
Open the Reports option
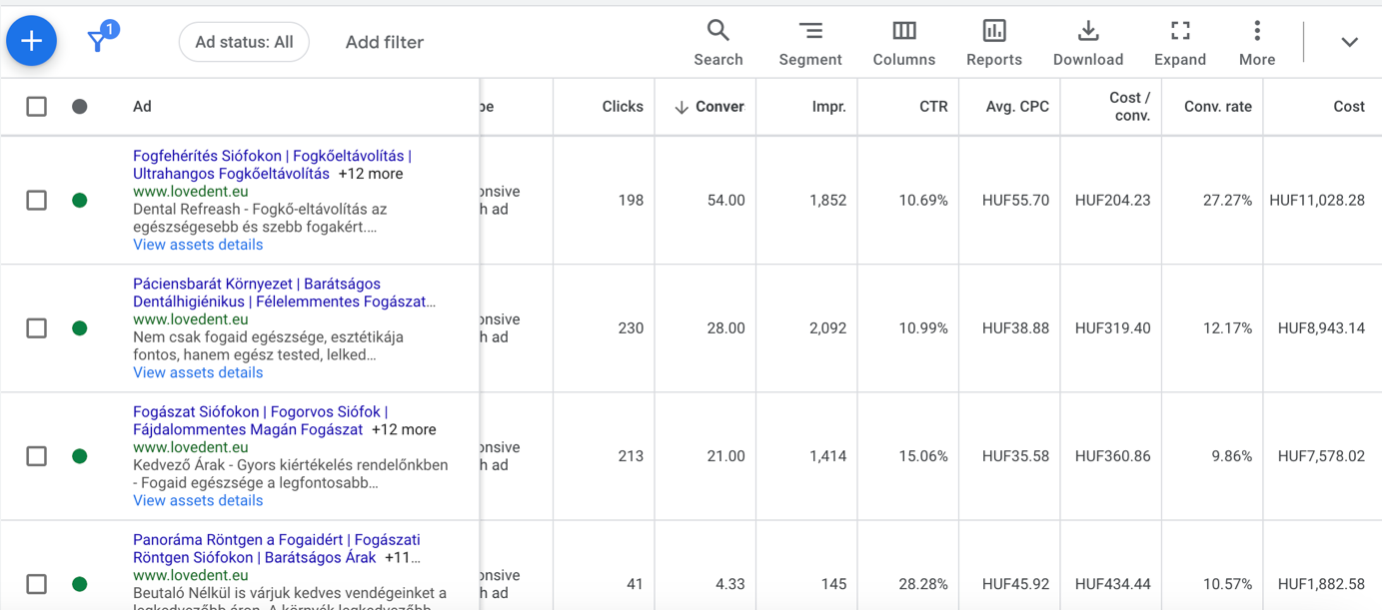pos(994,43)
